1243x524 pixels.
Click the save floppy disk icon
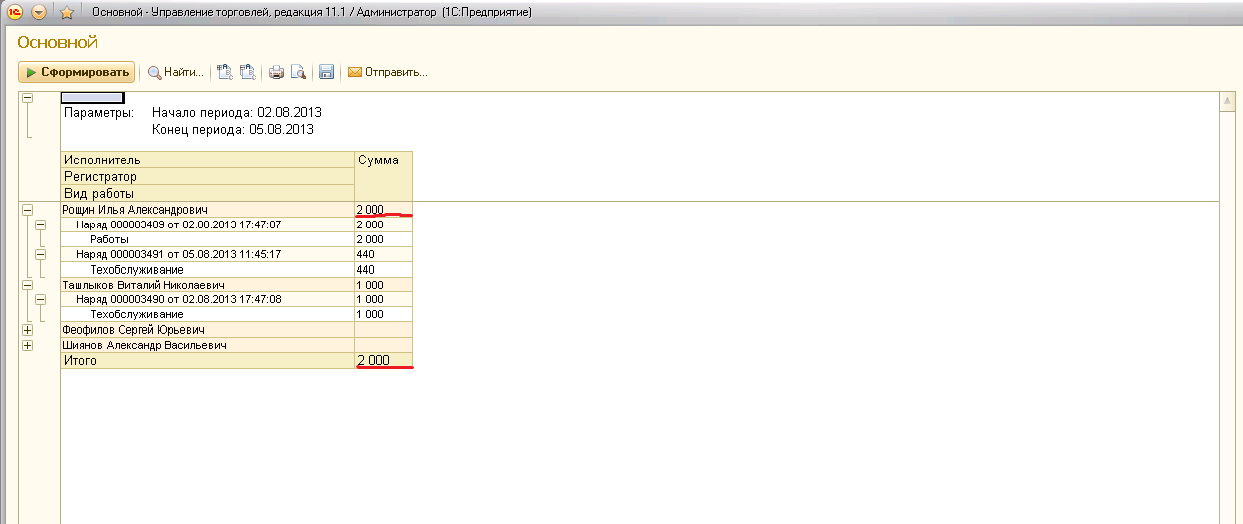tap(326, 72)
